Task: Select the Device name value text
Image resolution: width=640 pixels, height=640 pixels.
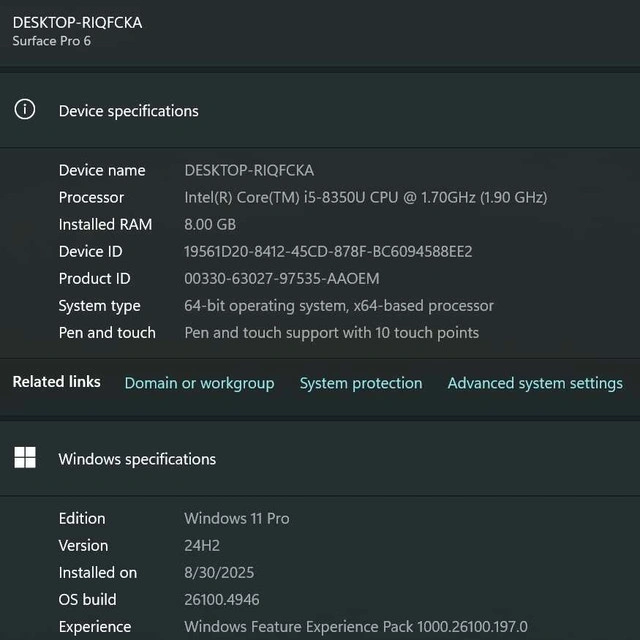Action: point(249,170)
